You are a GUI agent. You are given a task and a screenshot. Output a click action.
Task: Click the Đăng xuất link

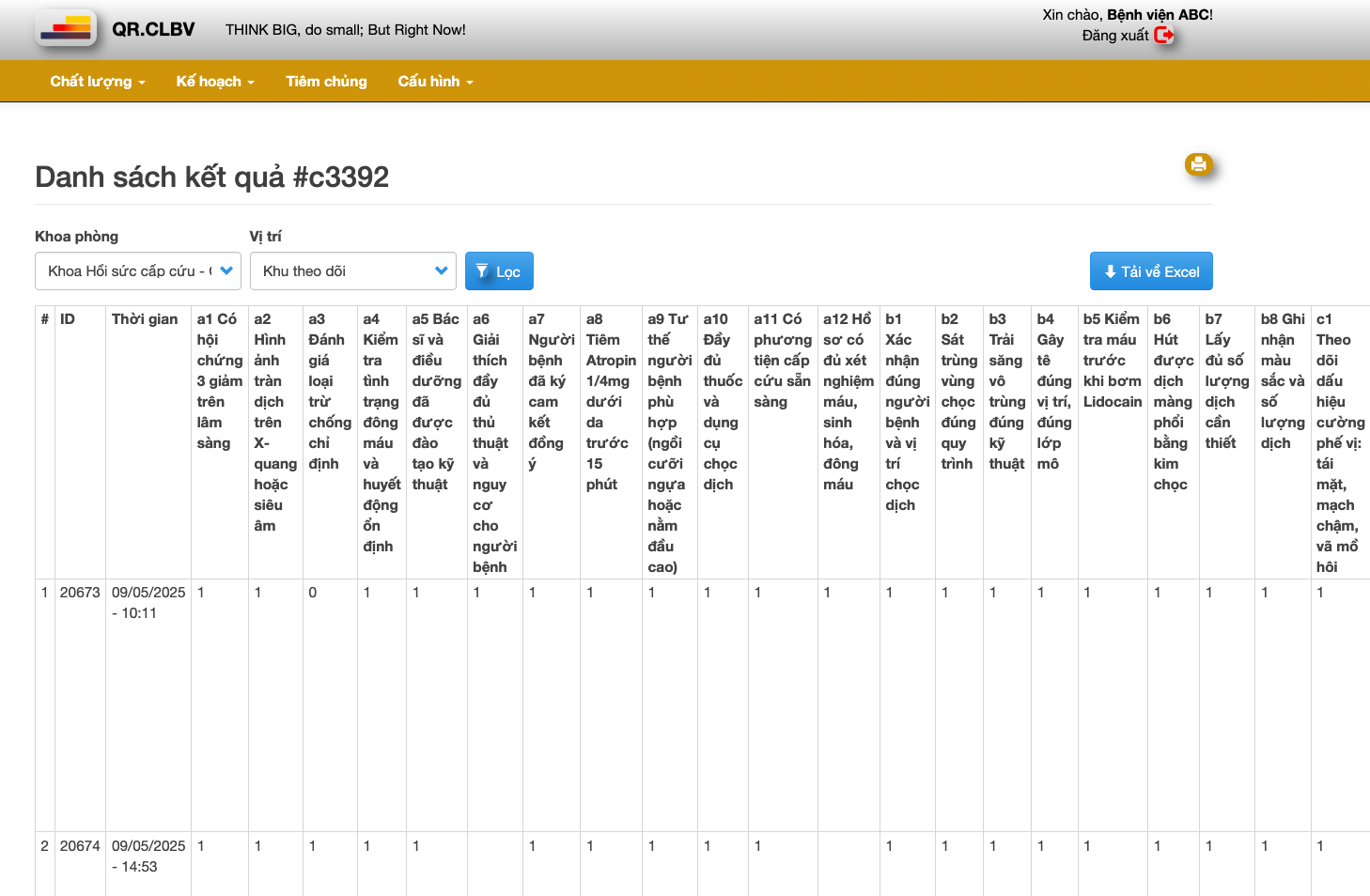coord(1115,36)
